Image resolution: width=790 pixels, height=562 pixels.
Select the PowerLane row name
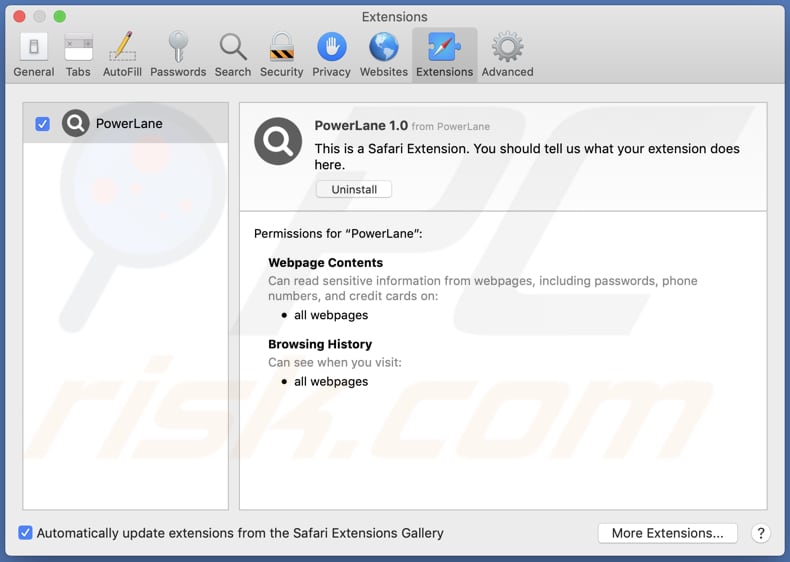click(x=129, y=123)
